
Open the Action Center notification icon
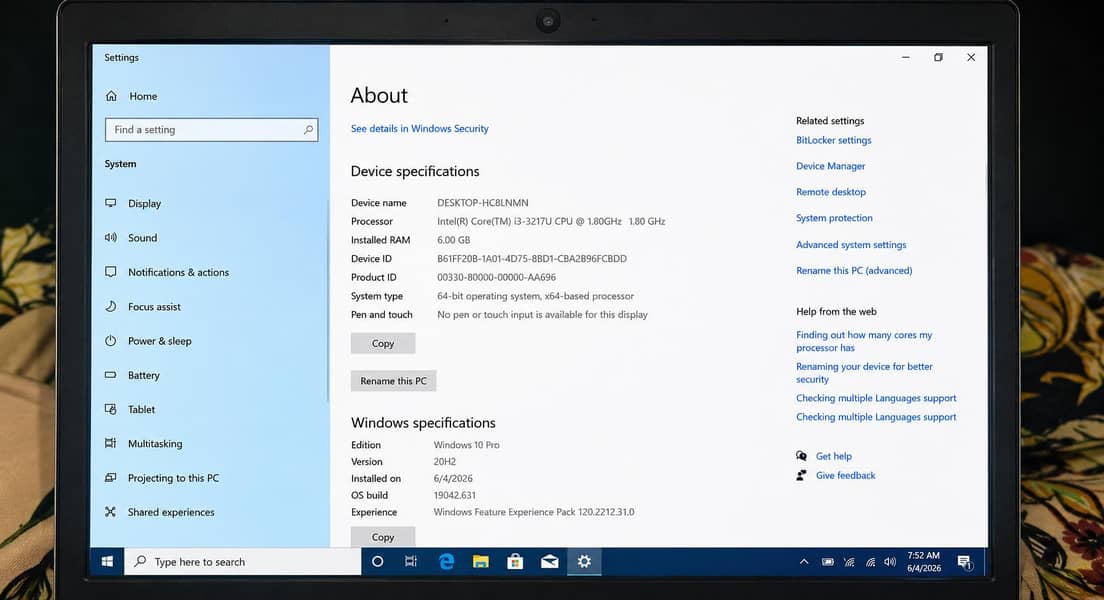pos(965,562)
